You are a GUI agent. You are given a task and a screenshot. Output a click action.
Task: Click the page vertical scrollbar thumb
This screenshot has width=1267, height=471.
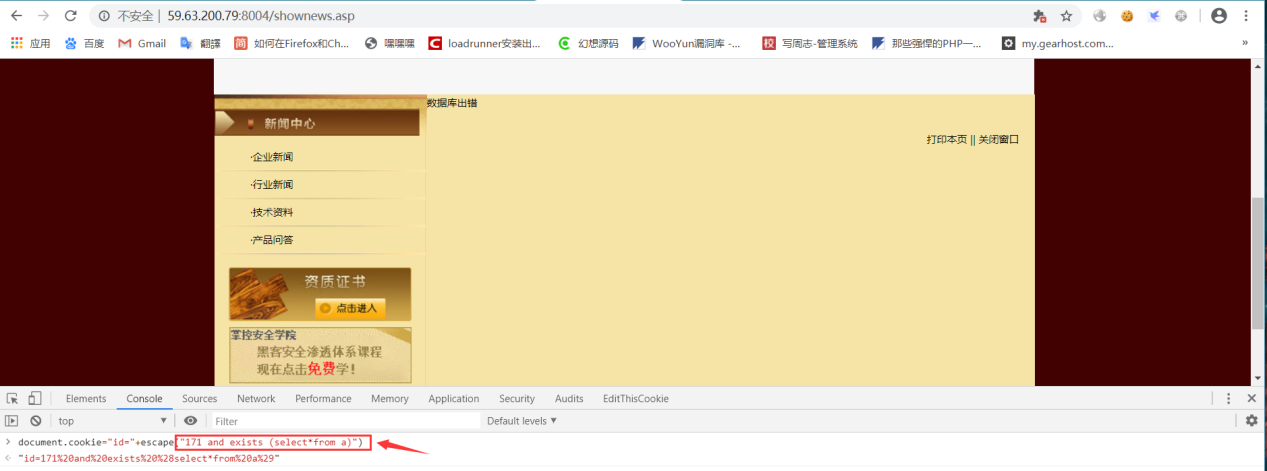[x=1258, y=263]
